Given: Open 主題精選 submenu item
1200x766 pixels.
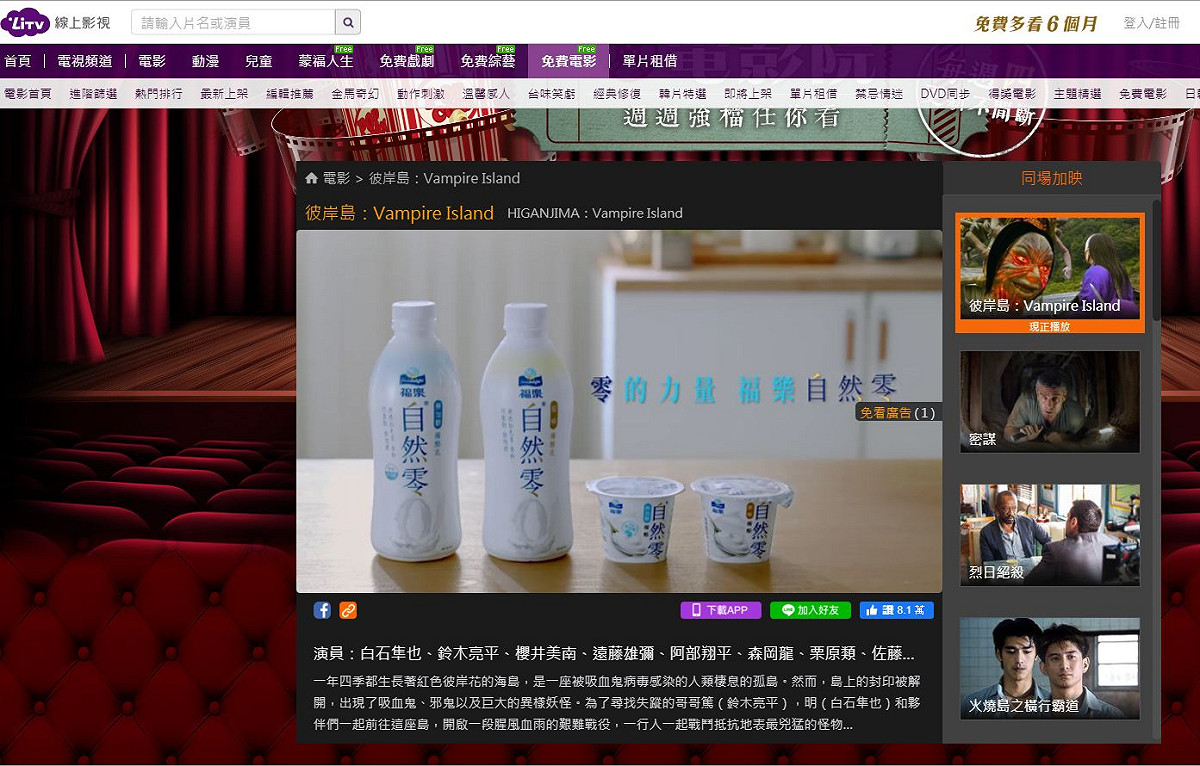Looking at the screenshot, I should 1078,94.
